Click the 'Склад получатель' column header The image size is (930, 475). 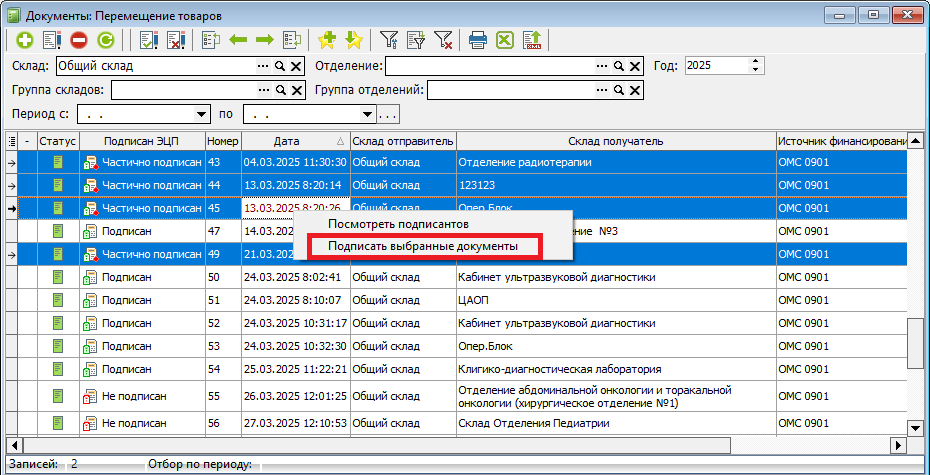(615, 141)
